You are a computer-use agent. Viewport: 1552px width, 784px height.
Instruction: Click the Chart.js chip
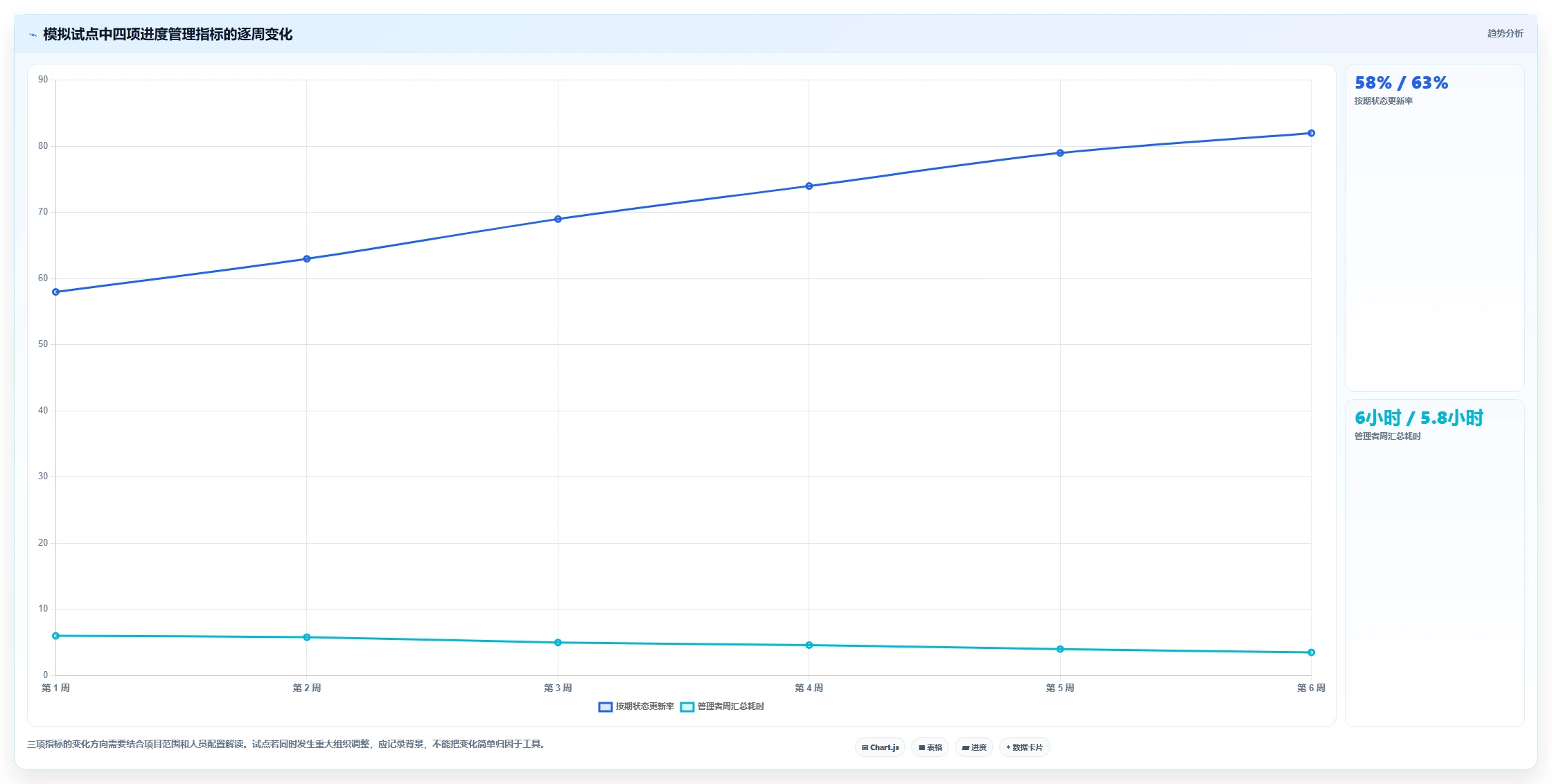click(880, 747)
